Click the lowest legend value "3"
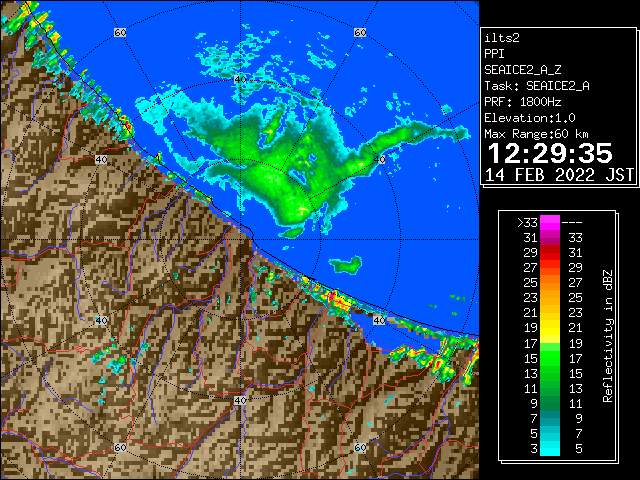This screenshot has width=640, height=480. (x=534, y=449)
